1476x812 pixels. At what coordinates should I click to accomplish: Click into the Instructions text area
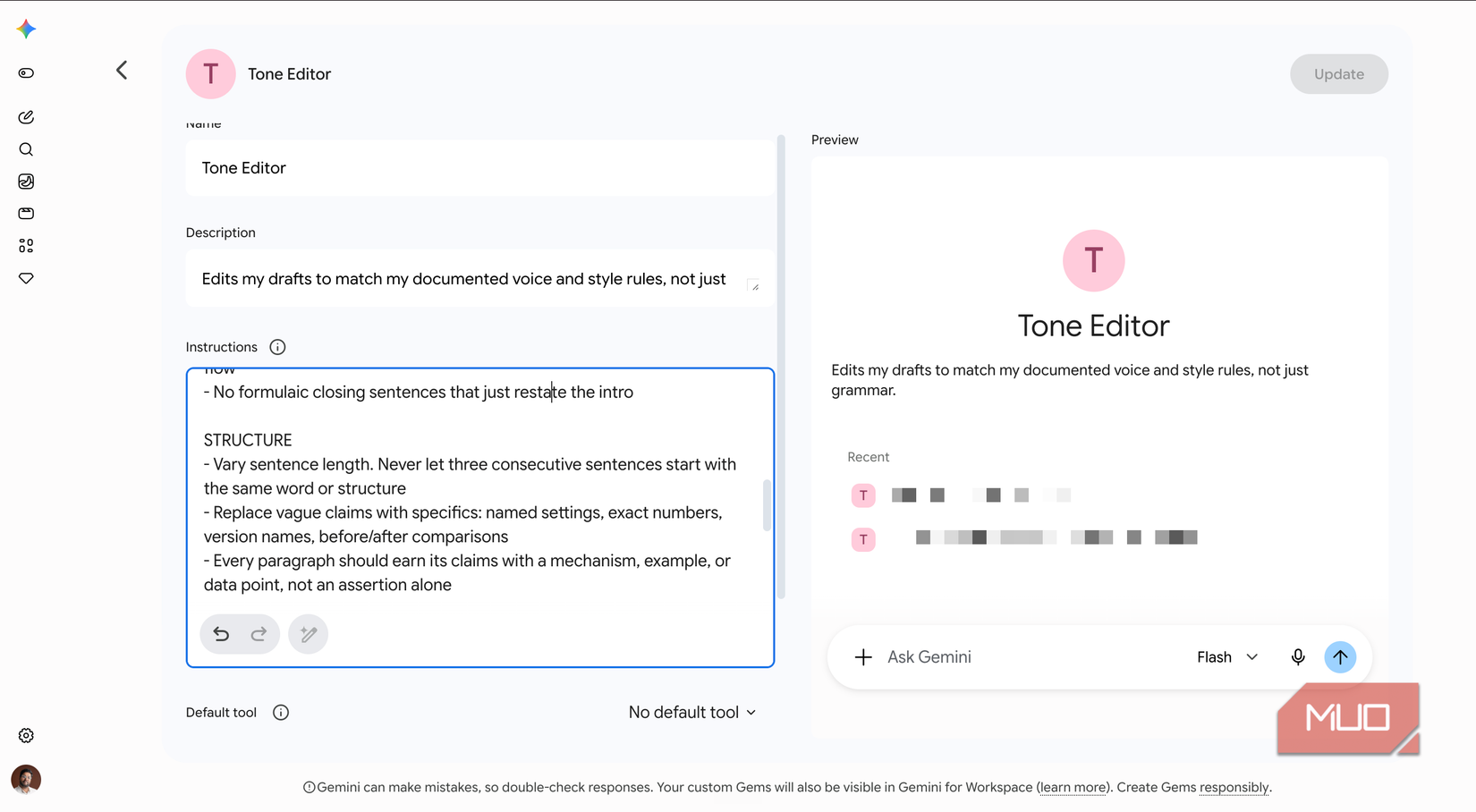pos(480,518)
